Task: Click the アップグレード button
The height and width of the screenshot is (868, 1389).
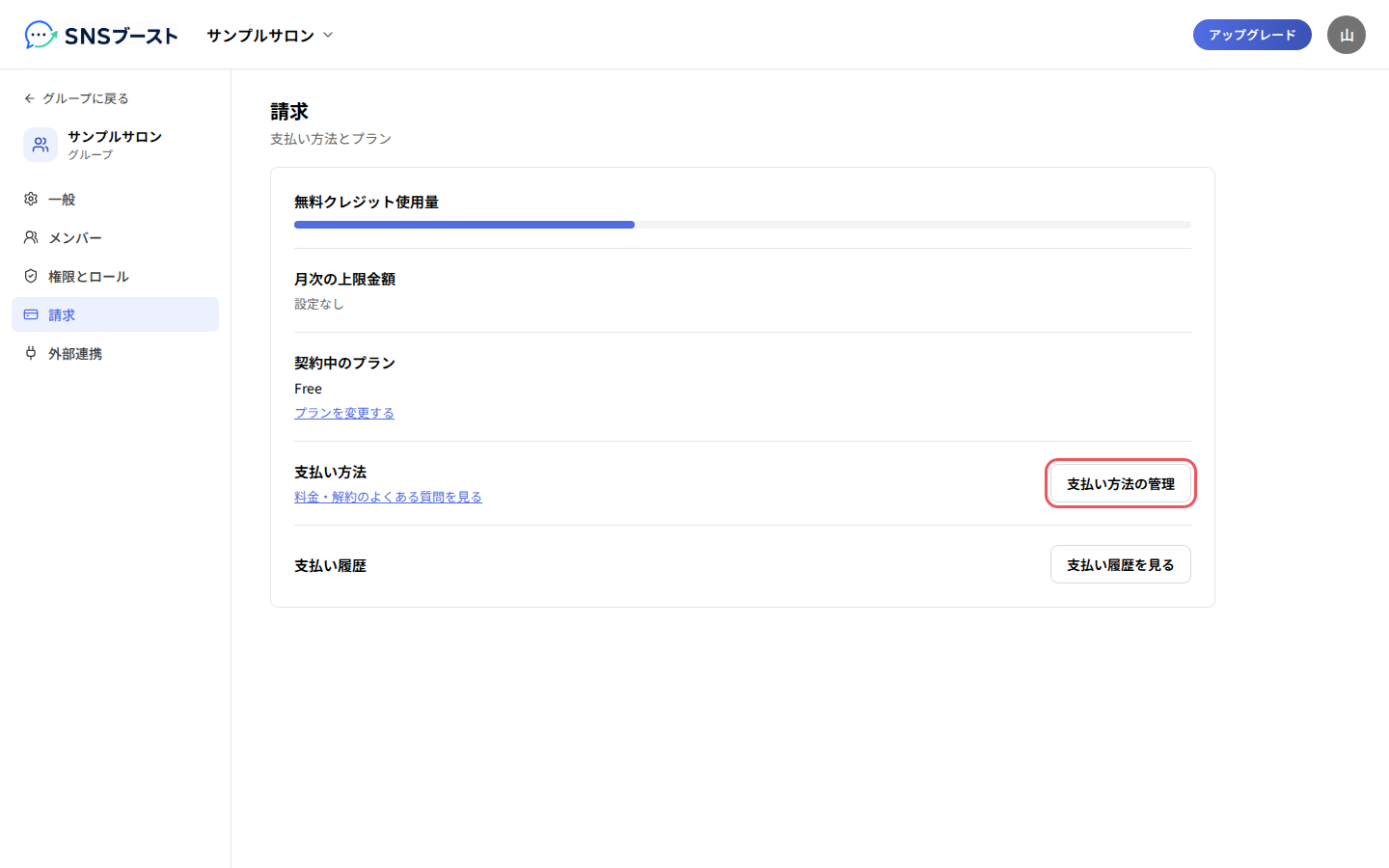Action: (x=1252, y=35)
